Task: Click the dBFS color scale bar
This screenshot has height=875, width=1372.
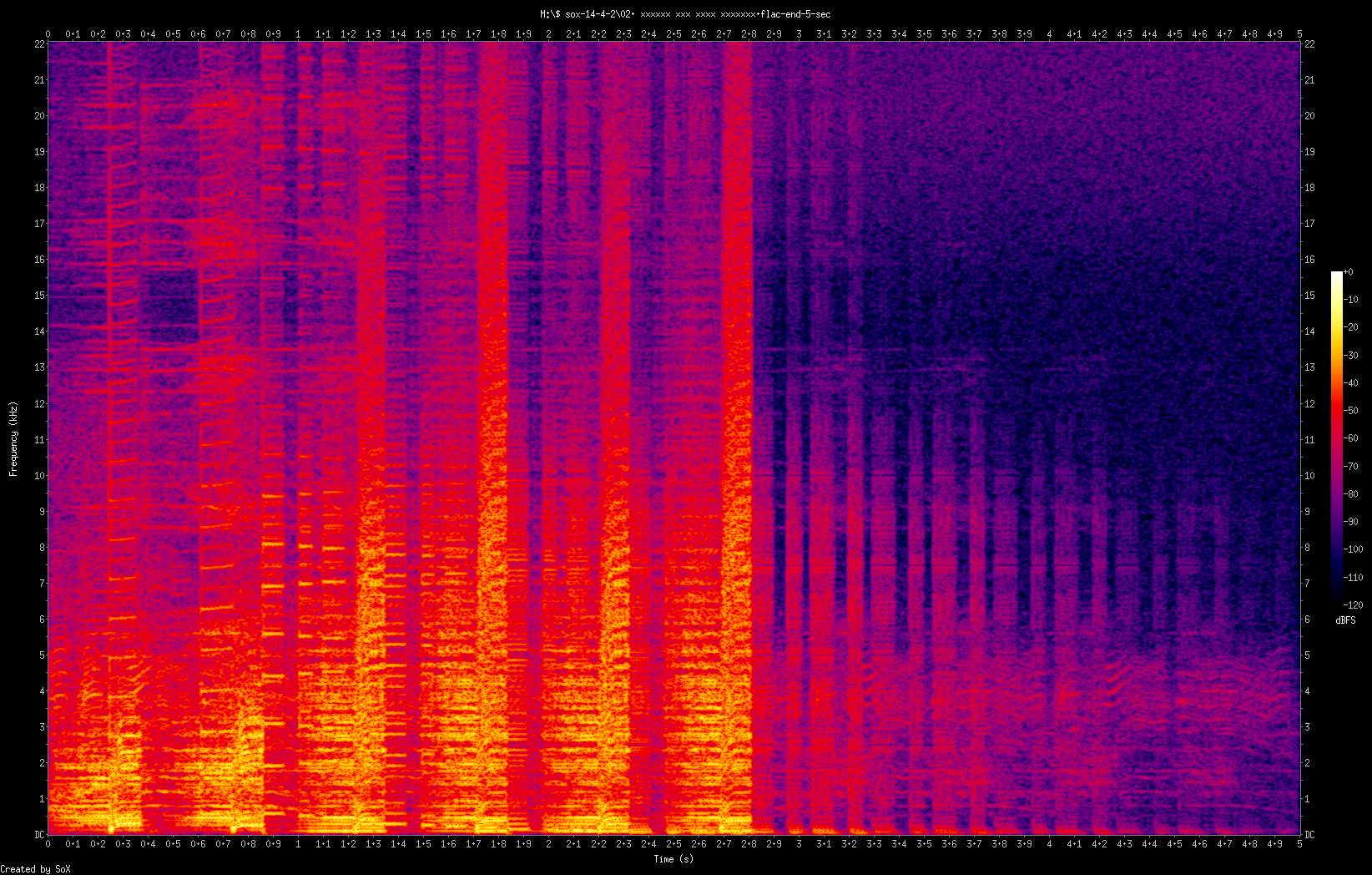Action: tap(1337, 437)
